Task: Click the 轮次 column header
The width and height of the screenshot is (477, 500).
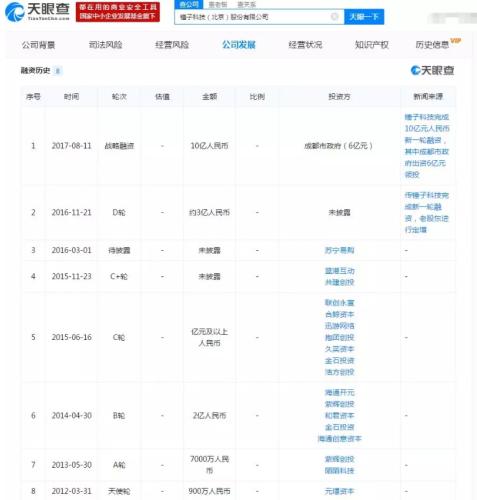Action: click(x=119, y=97)
